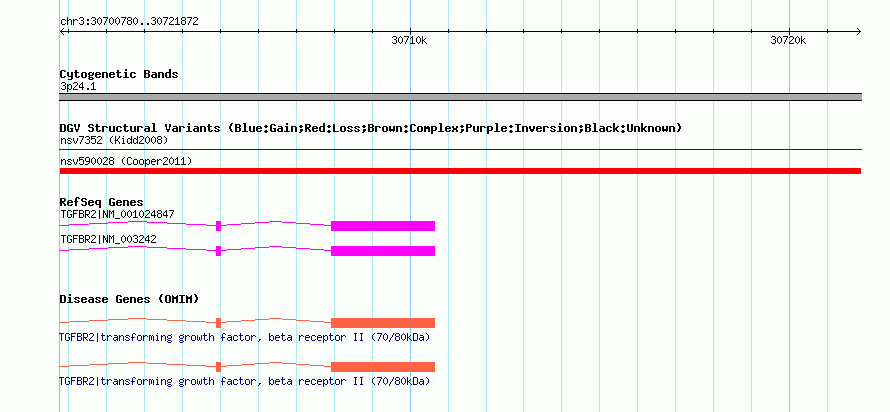Open the first TGFBR2 transforming growth factor link
The height and width of the screenshot is (412, 890).
(x=245, y=338)
